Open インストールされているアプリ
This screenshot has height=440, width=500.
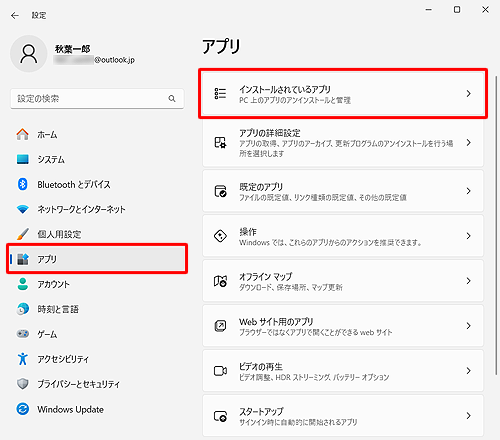coord(343,94)
